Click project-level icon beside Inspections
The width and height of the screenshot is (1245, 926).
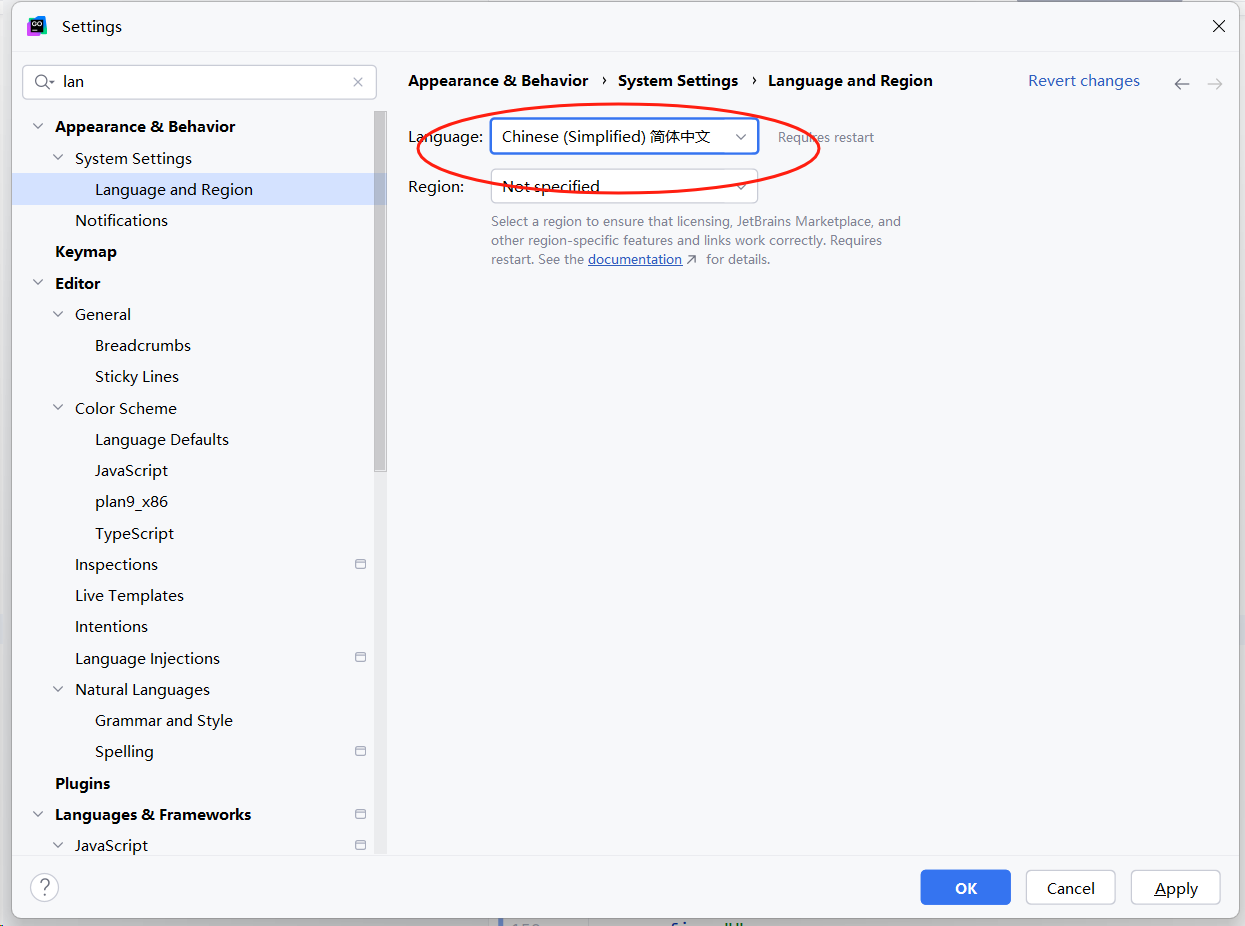pos(361,564)
